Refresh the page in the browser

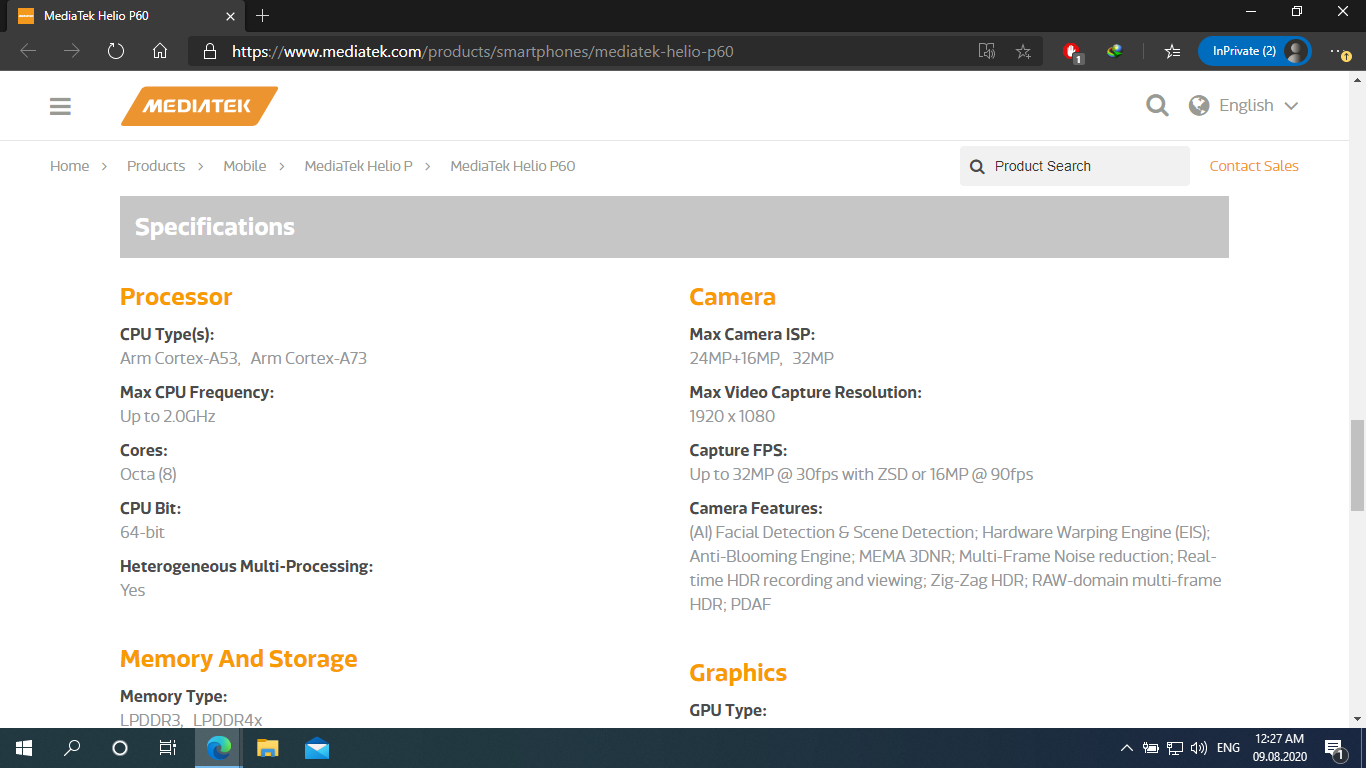(116, 51)
